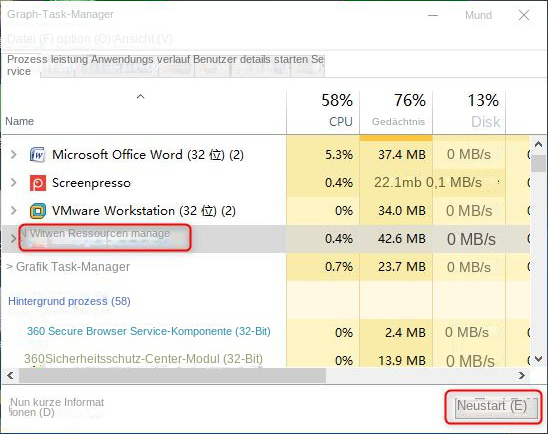Select the 360Sicherheitsschutz-Center-Modul process
This screenshot has width=548, height=434.
coord(143,359)
